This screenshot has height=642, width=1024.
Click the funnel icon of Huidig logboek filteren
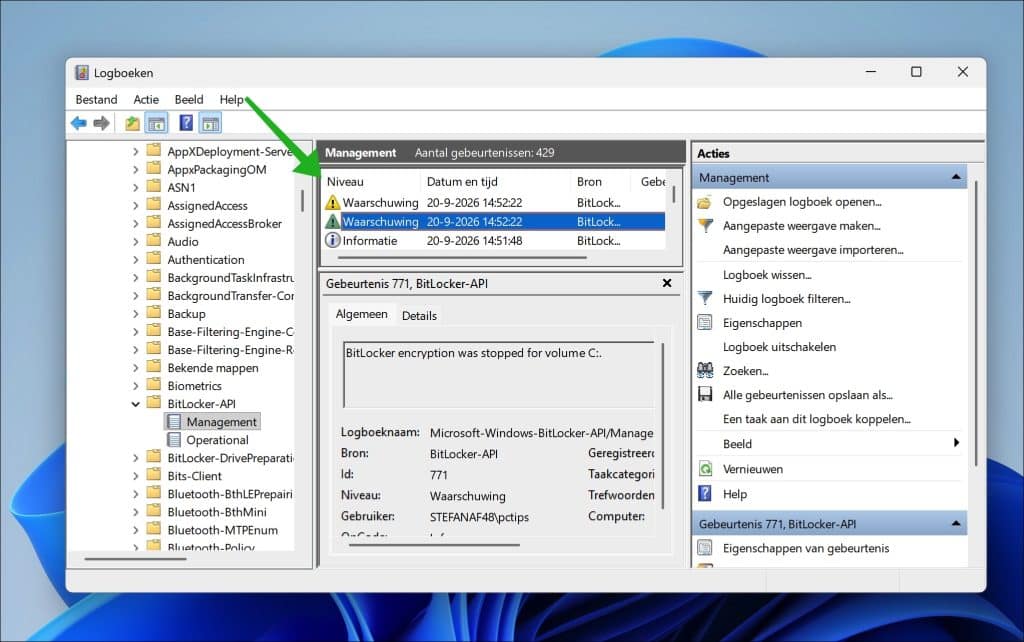[705, 298]
